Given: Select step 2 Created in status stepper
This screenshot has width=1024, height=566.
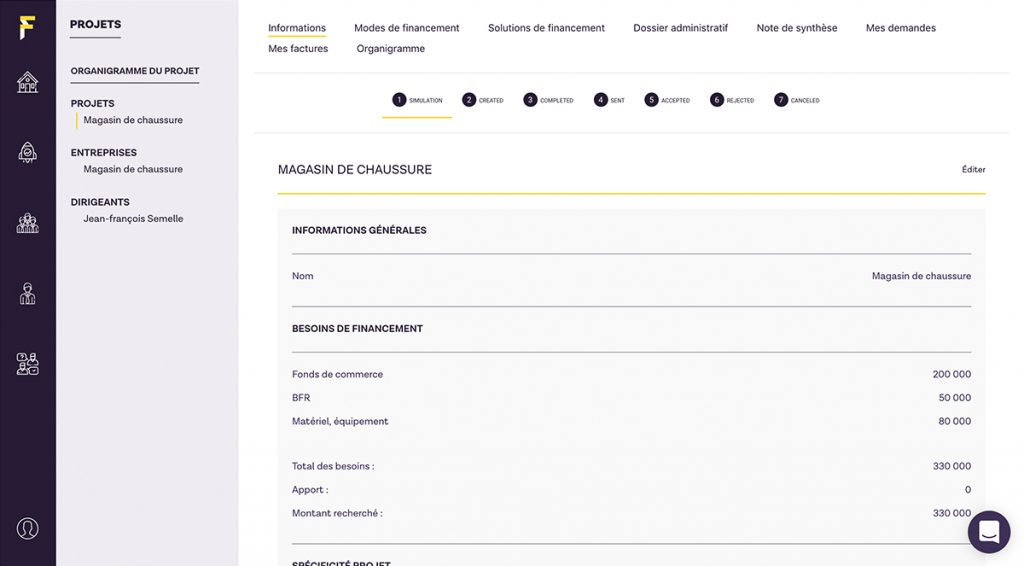Looking at the screenshot, I should tap(483, 100).
